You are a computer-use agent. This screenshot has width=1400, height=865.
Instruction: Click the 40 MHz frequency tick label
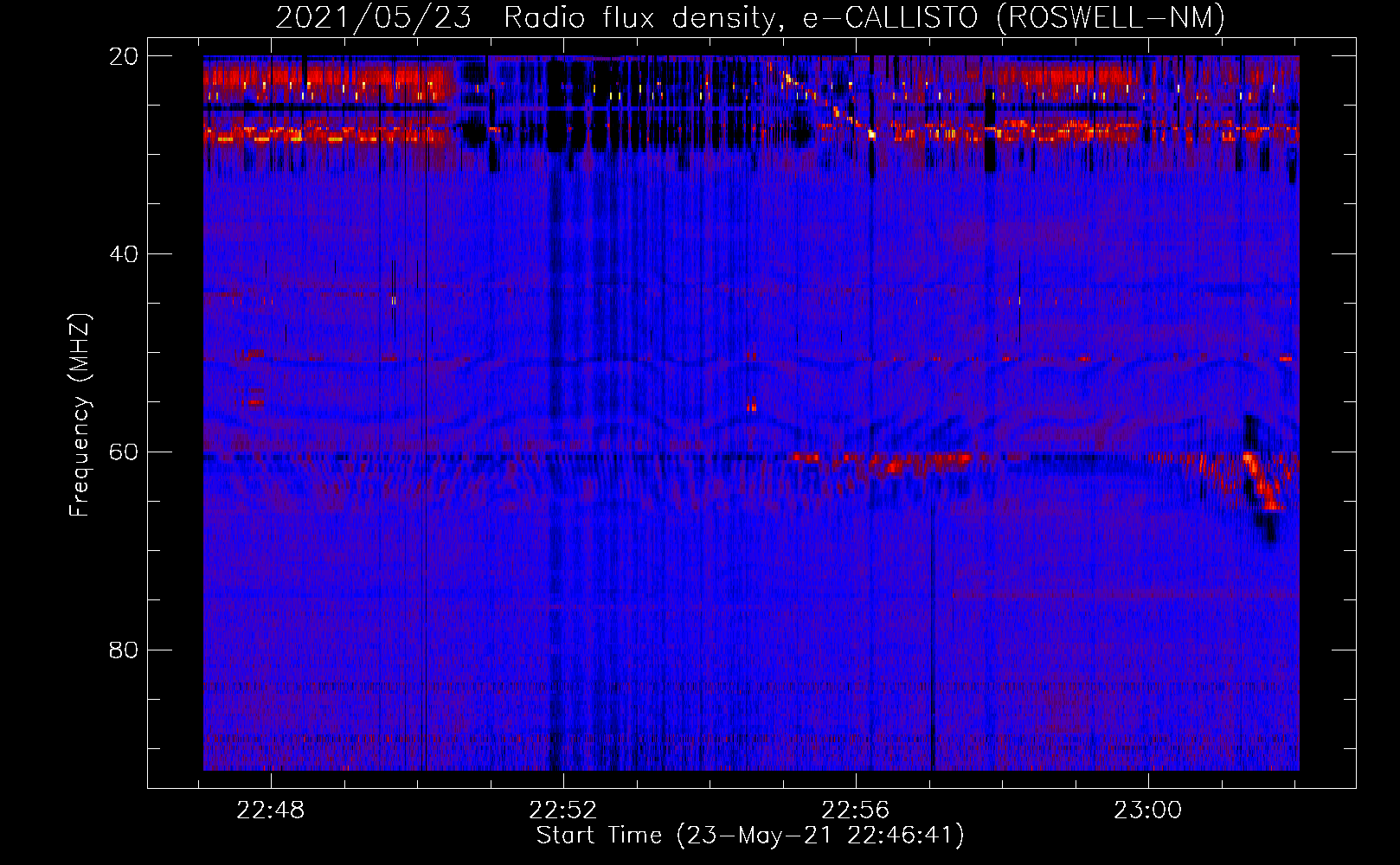point(124,254)
